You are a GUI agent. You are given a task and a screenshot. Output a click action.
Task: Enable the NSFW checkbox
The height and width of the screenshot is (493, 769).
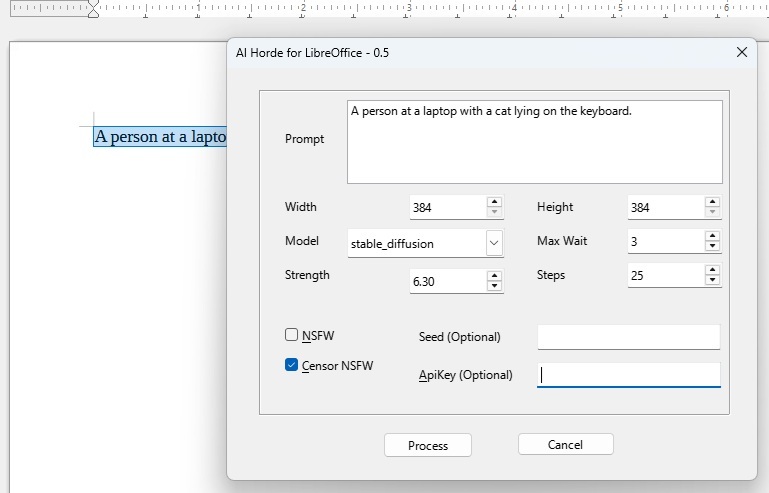291,335
